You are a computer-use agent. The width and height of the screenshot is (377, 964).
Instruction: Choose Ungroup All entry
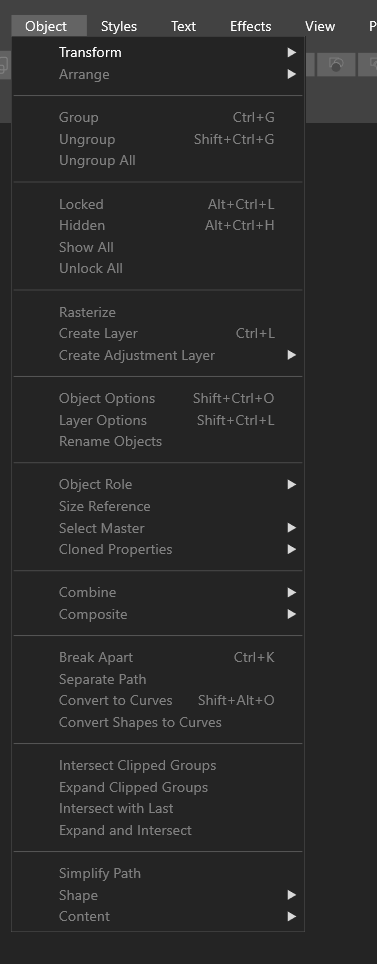[x=158, y=160]
